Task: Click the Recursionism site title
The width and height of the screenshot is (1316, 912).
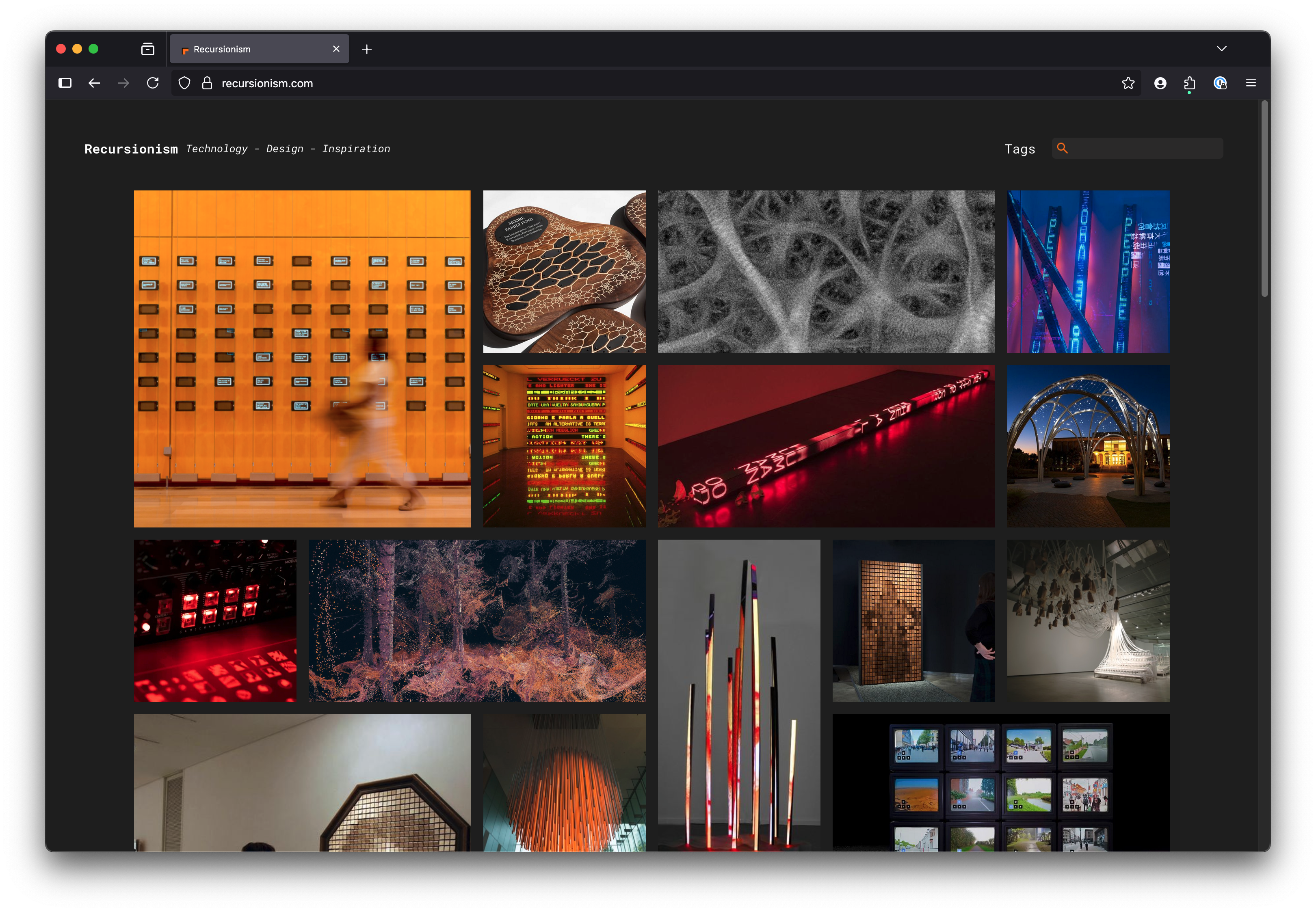Action: [x=131, y=149]
